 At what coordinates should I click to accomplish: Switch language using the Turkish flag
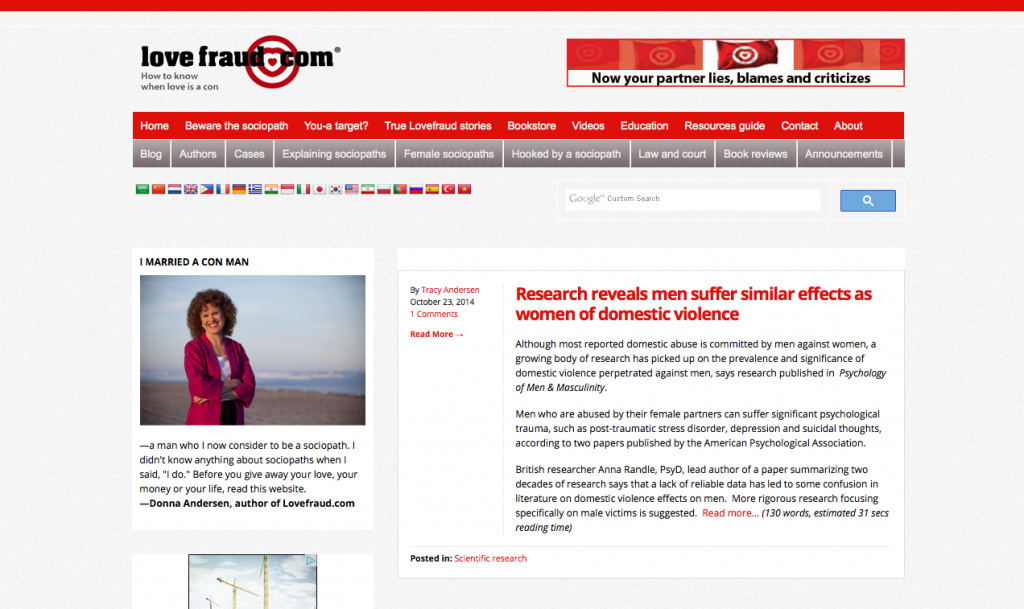448,189
